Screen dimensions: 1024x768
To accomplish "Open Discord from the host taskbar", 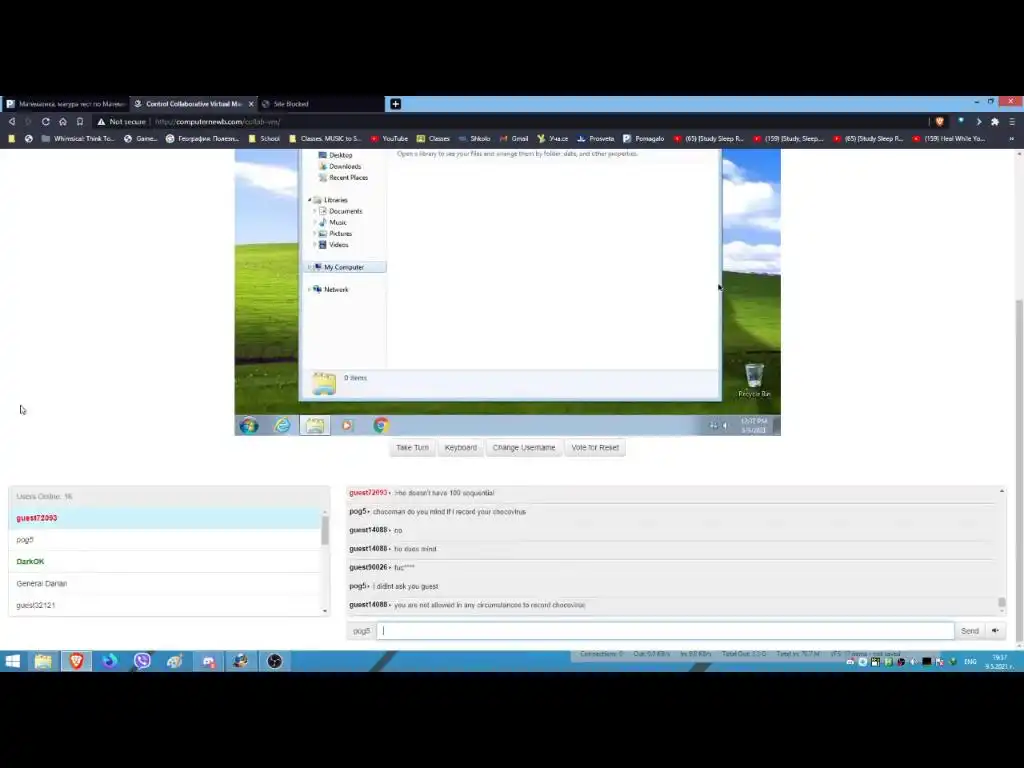I will [208, 661].
